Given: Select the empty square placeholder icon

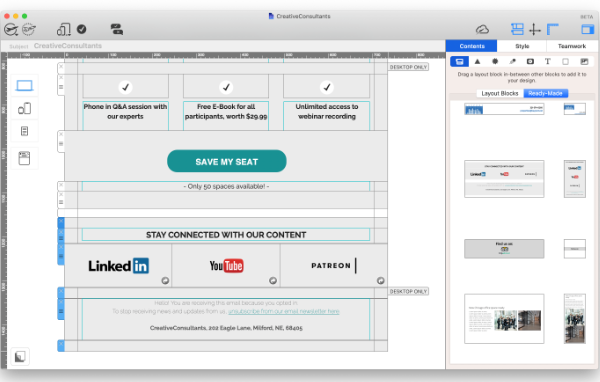Looking at the screenshot, I should pyautogui.click(x=565, y=61).
